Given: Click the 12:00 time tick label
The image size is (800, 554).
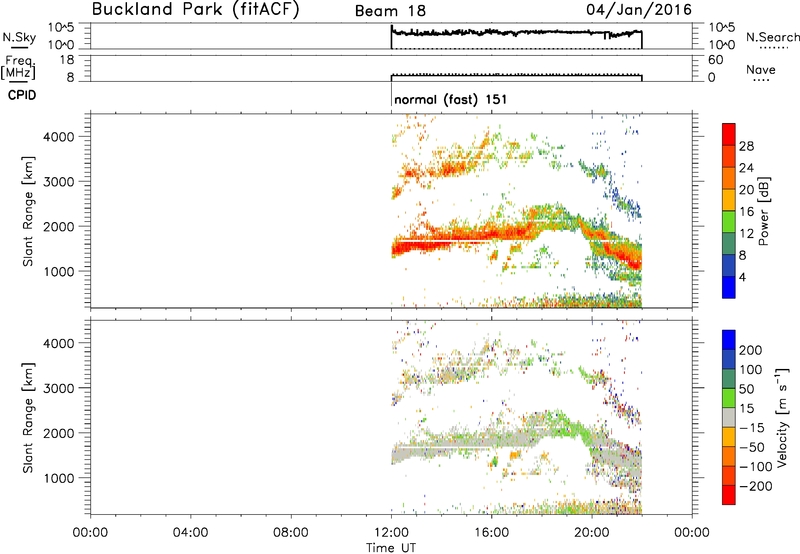Looking at the screenshot, I should pos(391,533).
